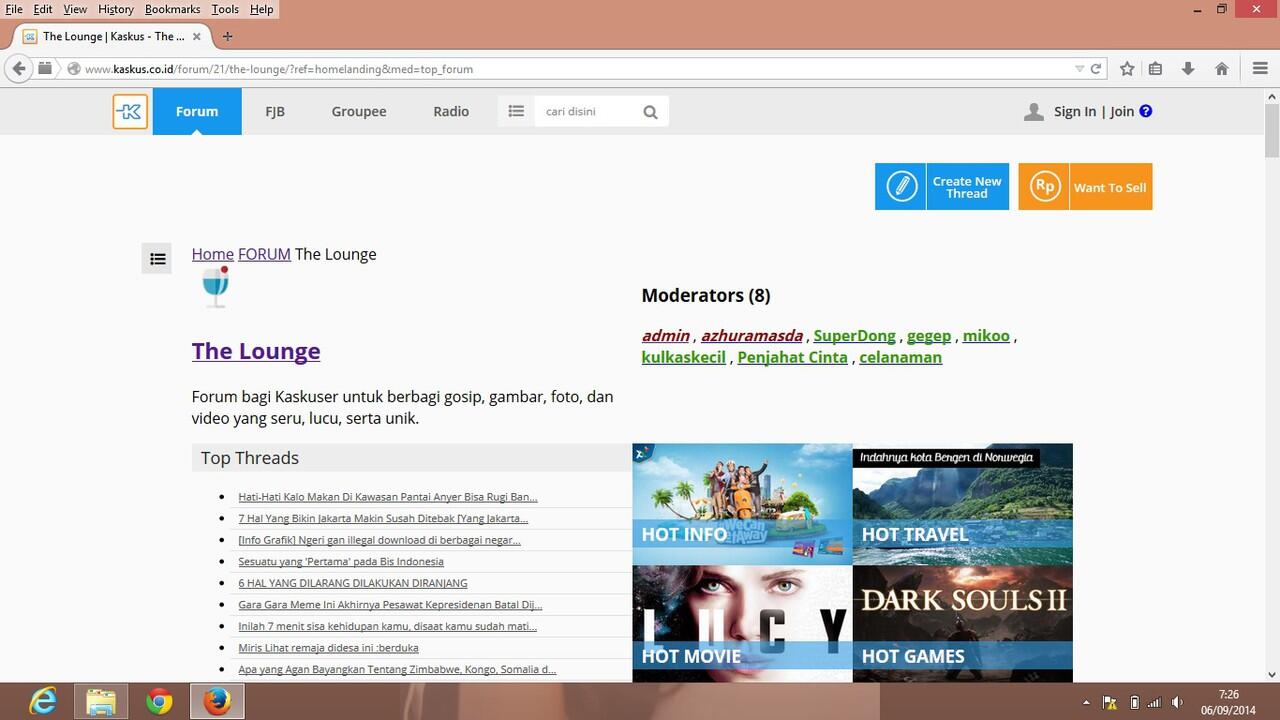Open The Lounge heading link
The image size is (1280, 720).
pyautogui.click(x=256, y=351)
